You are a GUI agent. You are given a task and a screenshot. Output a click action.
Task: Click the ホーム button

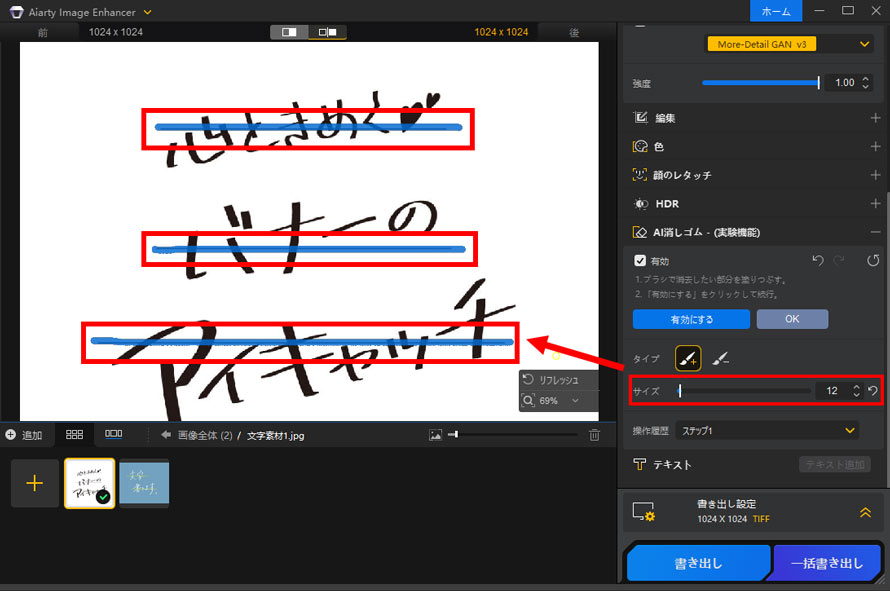click(x=775, y=11)
